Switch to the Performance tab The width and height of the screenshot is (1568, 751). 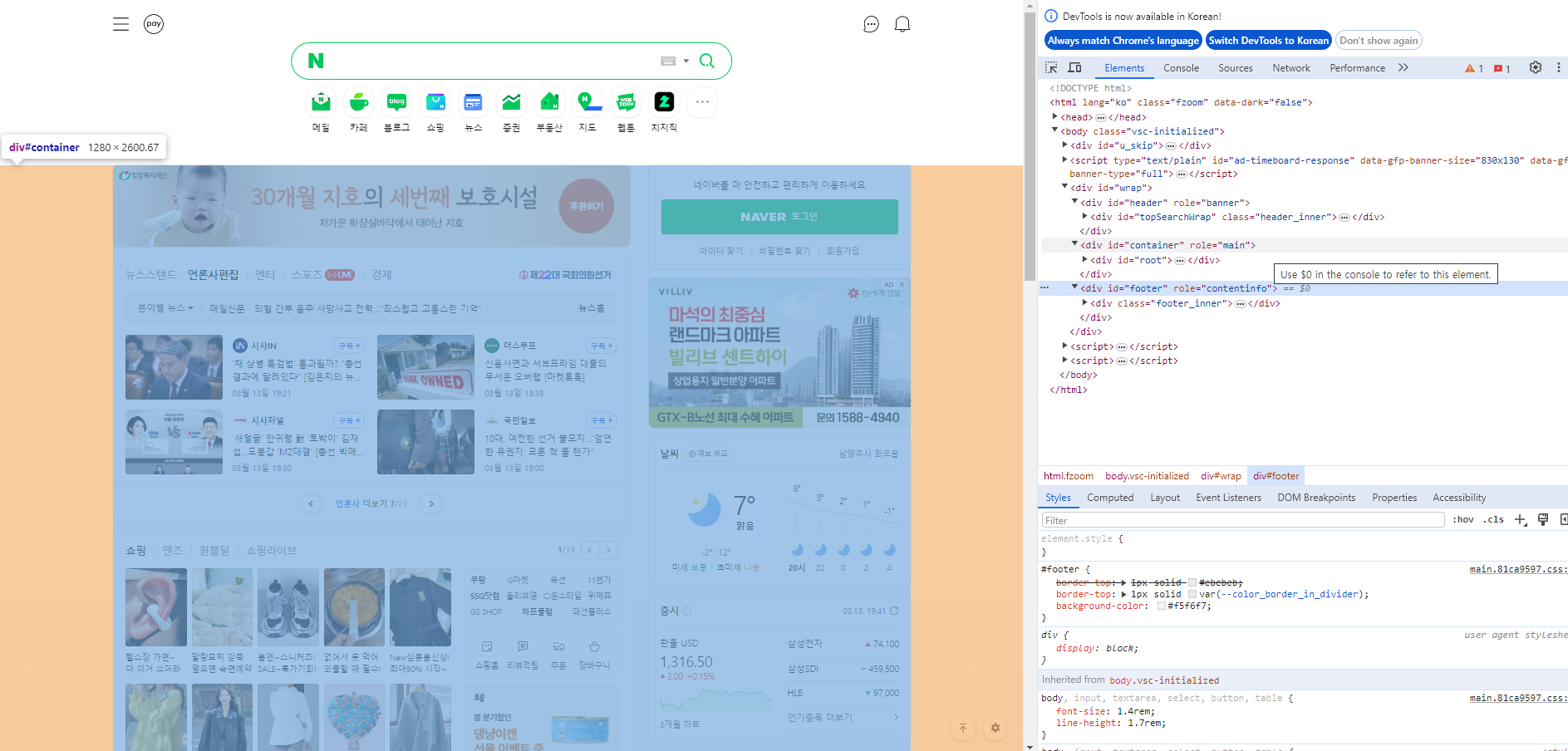point(1357,68)
